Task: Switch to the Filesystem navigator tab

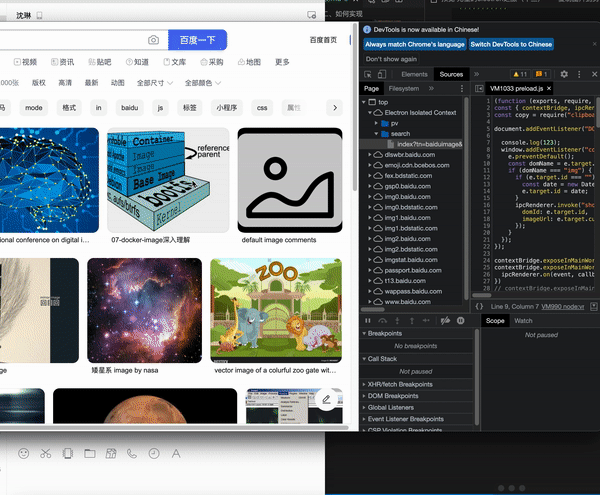Action: click(404, 89)
